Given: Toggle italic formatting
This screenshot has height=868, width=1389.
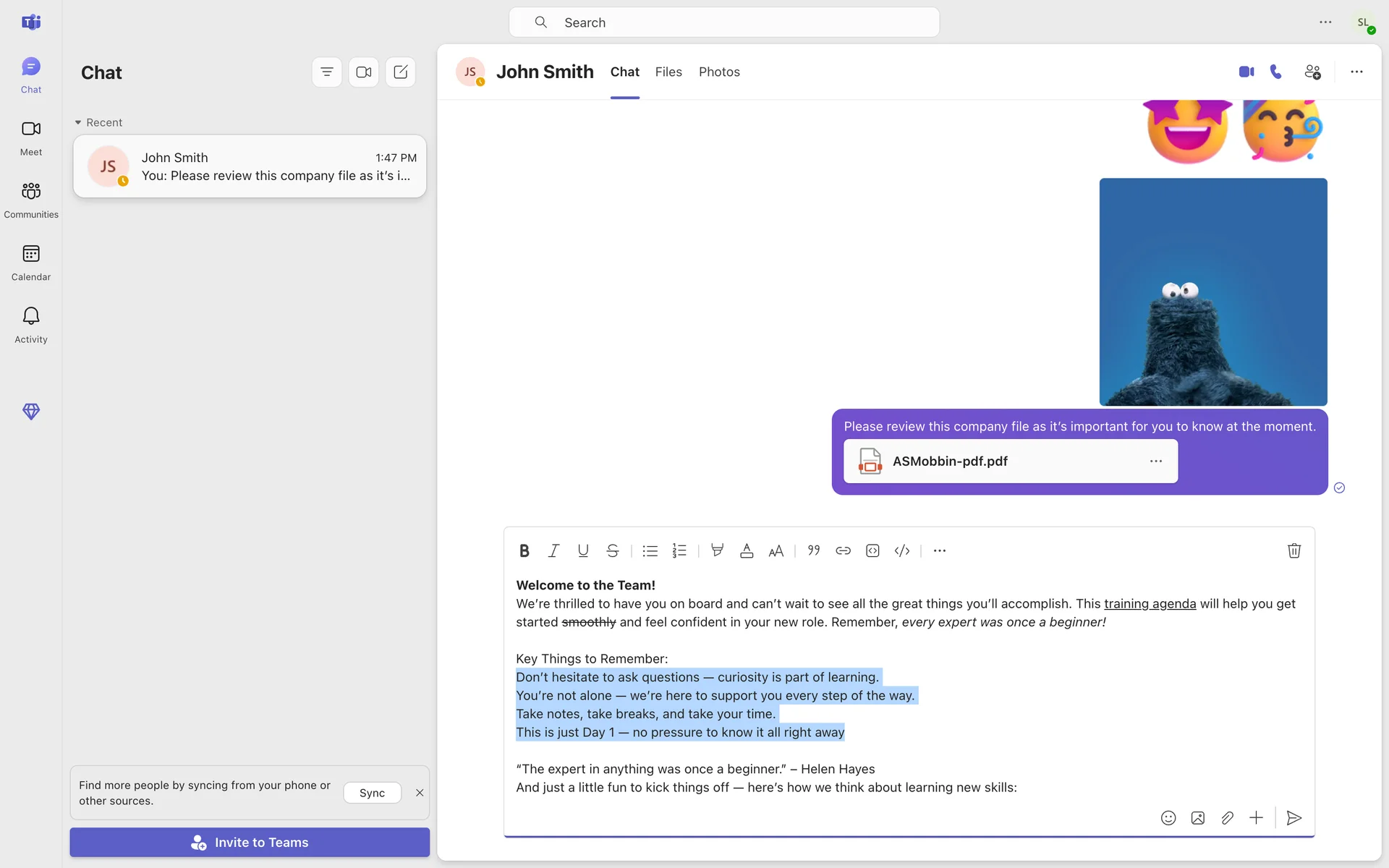Looking at the screenshot, I should pyautogui.click(x=553, y=550).
